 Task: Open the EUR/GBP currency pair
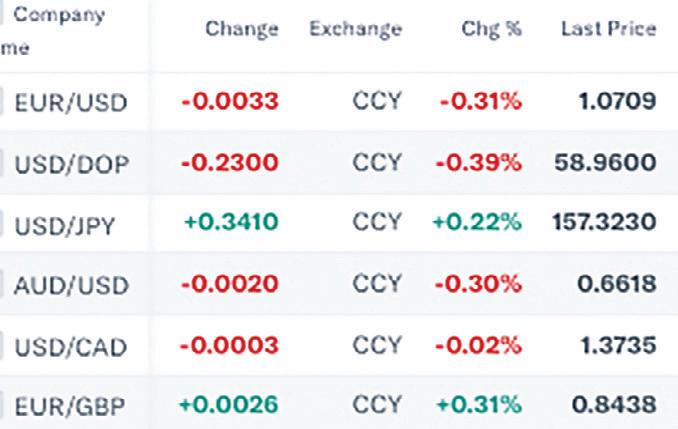click(x=70, y=407)
